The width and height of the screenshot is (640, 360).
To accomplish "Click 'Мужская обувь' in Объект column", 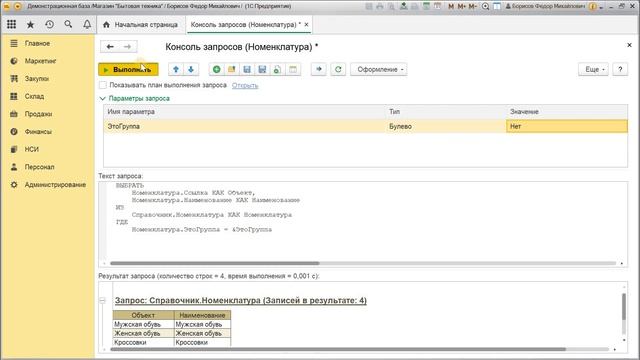I will pyautogui.click(x=143, y=324).
